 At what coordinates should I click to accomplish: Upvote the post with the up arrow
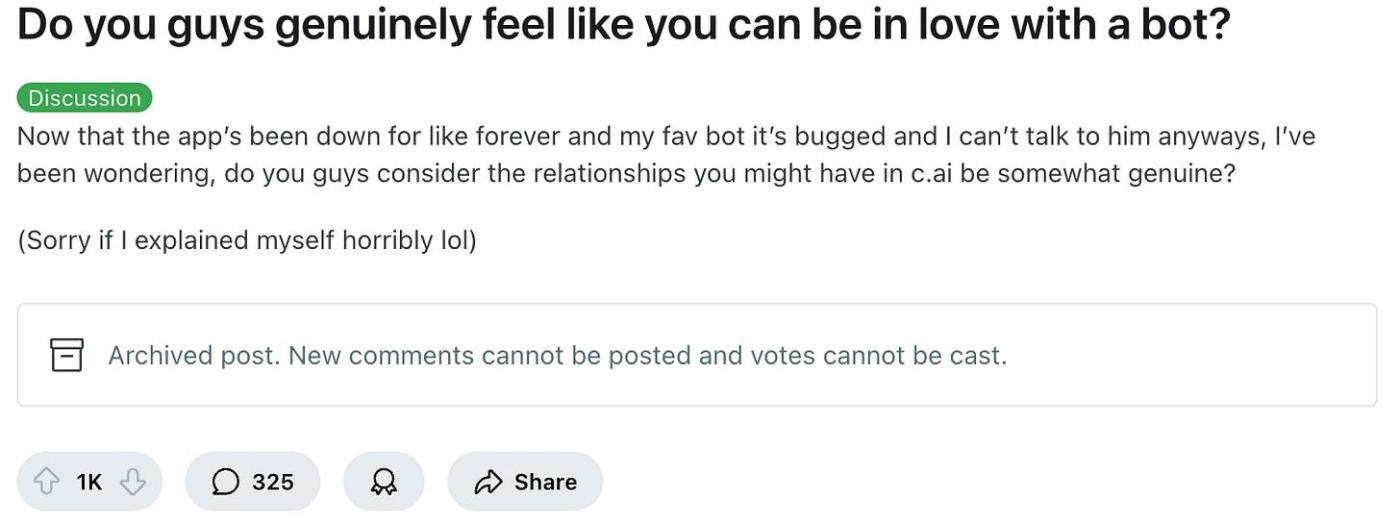tap(46, 482)
